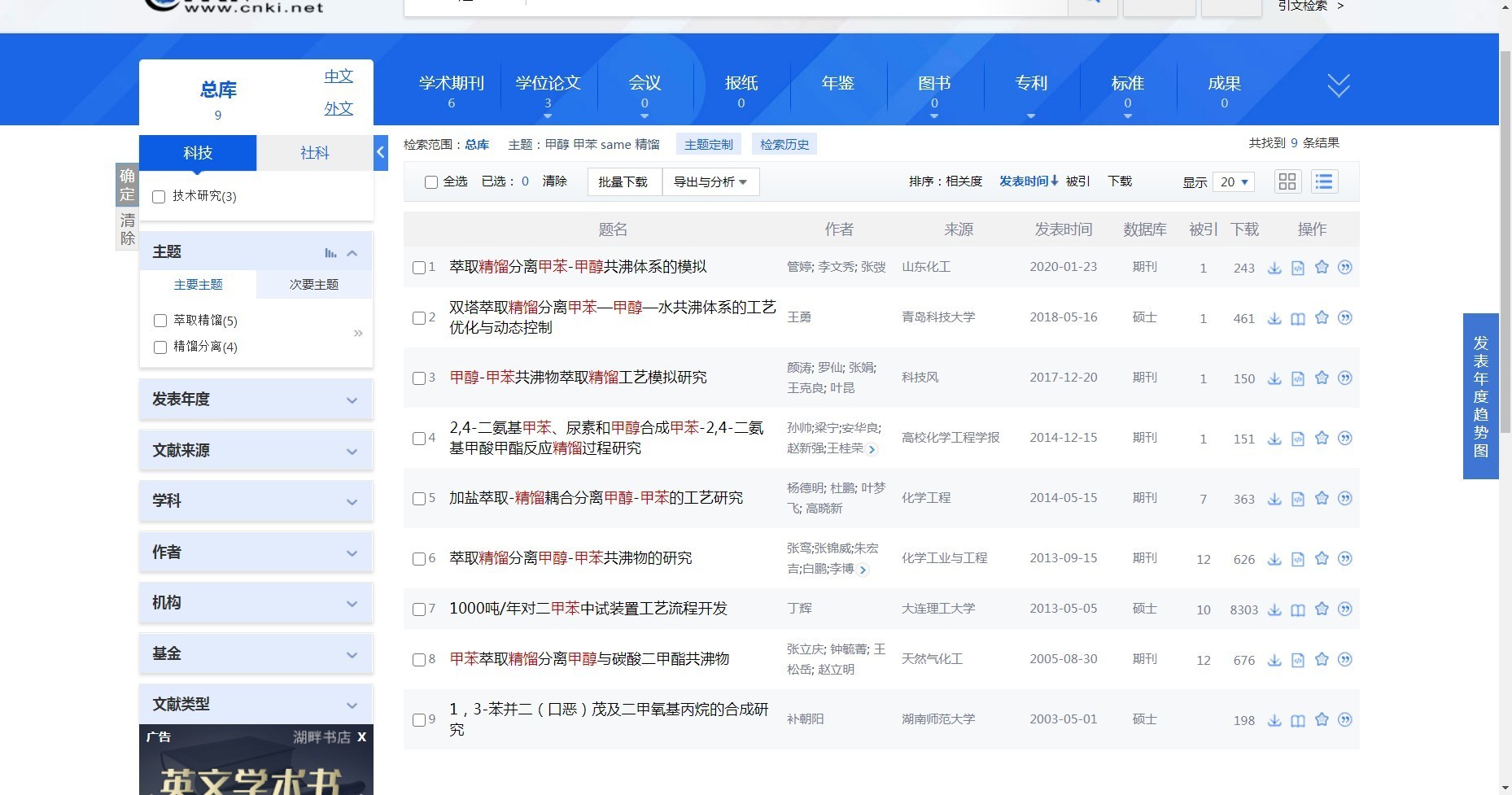Download the 天然气化工 article in row 8
The image size is (1512, 795).
point(1274,660)
